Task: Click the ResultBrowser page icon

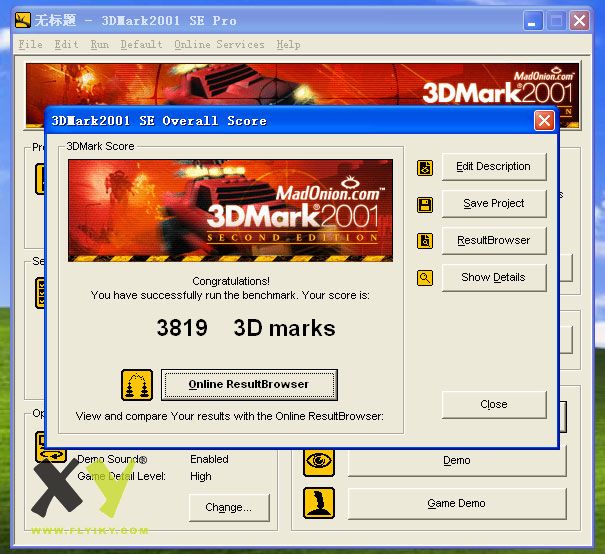Action: click(x=425, y=241)
